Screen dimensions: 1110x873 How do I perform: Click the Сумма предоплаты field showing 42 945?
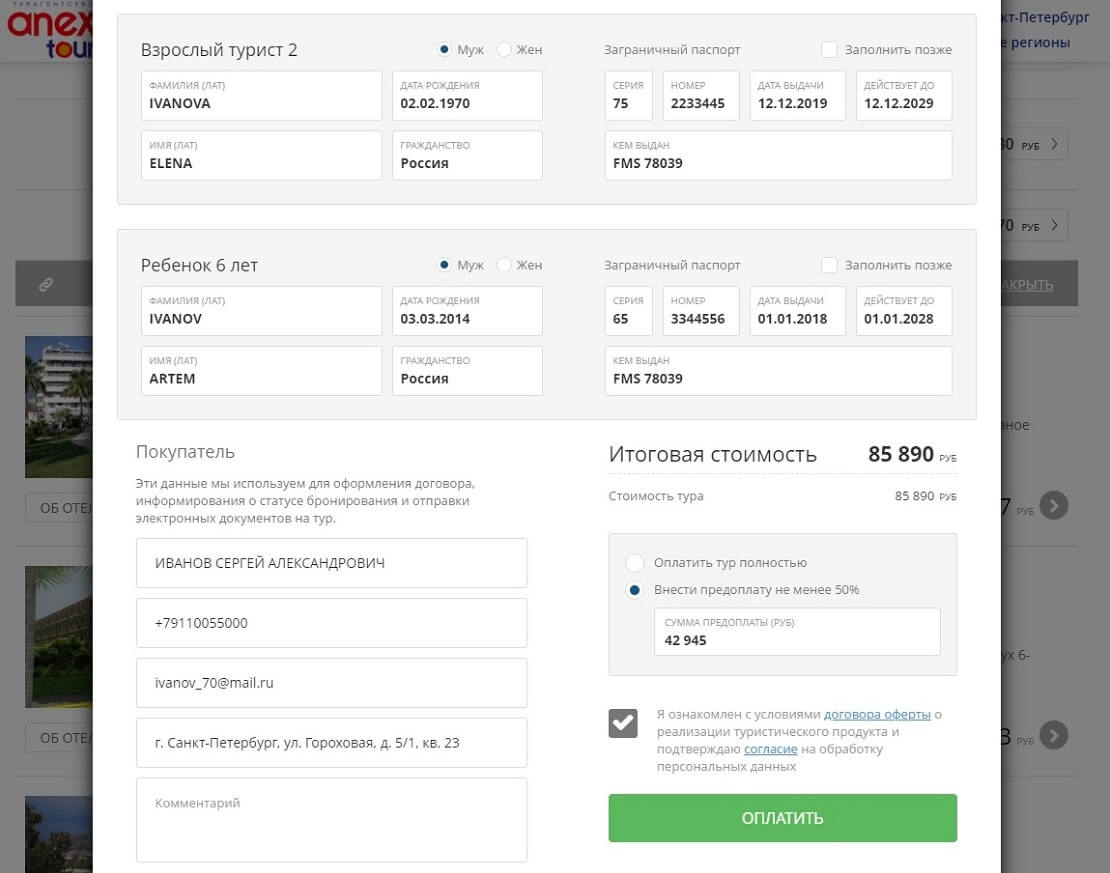[x=797, y=632]
